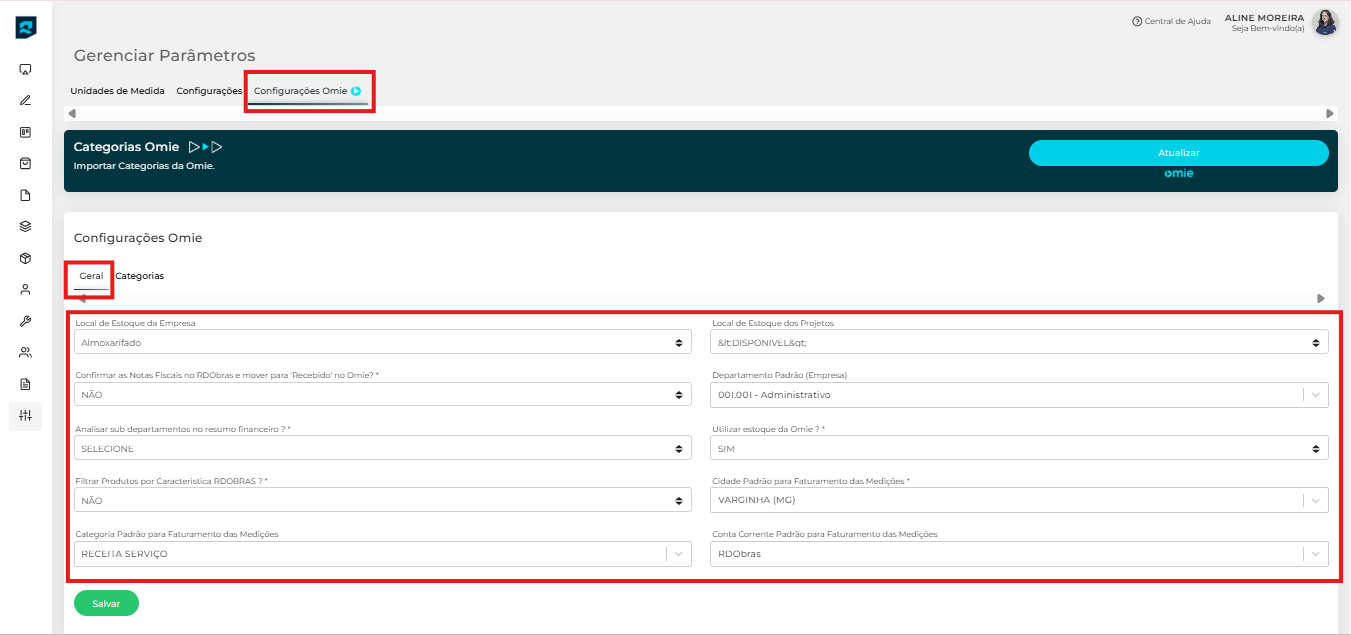Screen dimensions: 1351x635
Task: Open Analisar sub departamentos SELECIONE dropdown
Action: point(382,449)
